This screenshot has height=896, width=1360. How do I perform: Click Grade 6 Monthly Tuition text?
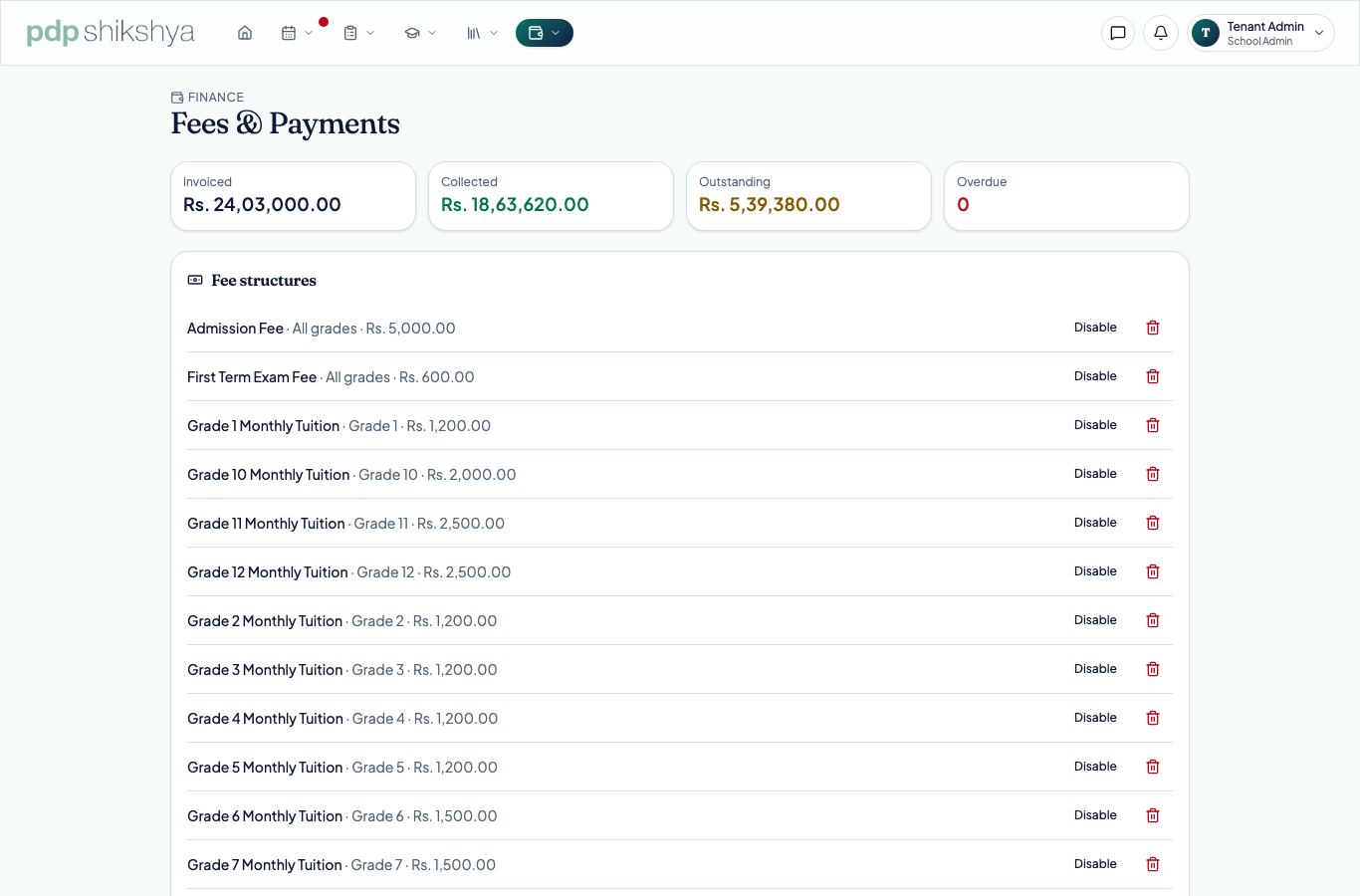tap(265, 816)
